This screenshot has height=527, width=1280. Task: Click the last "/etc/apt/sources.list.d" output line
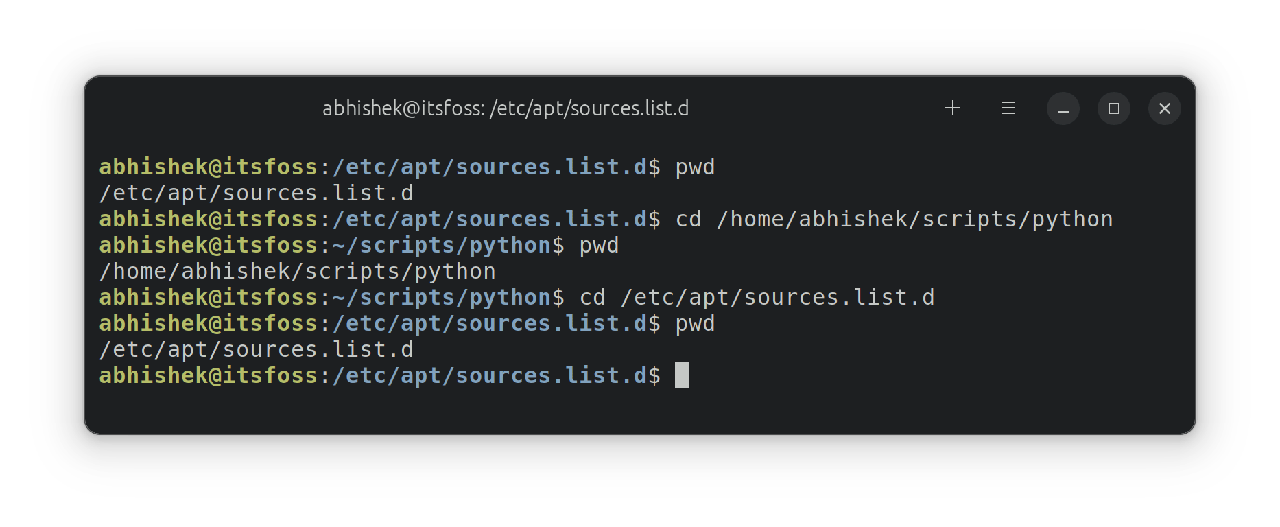pos(256,350)
